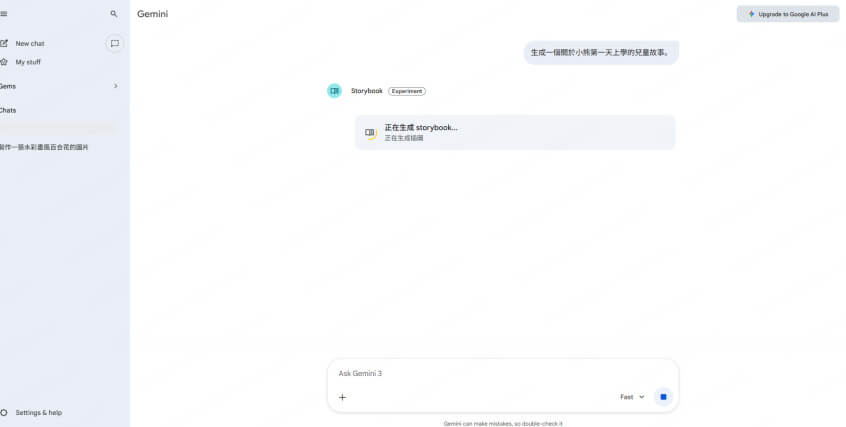Stop the response with the square button
The height and width of the screenshot is (427, 846).
coord(663,397)
